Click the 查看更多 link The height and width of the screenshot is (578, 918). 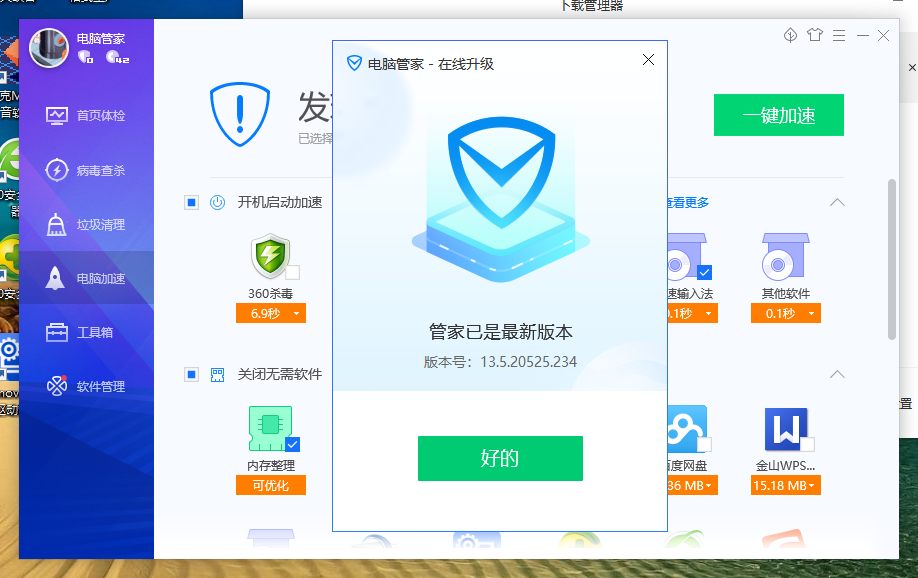click(688, 203)
